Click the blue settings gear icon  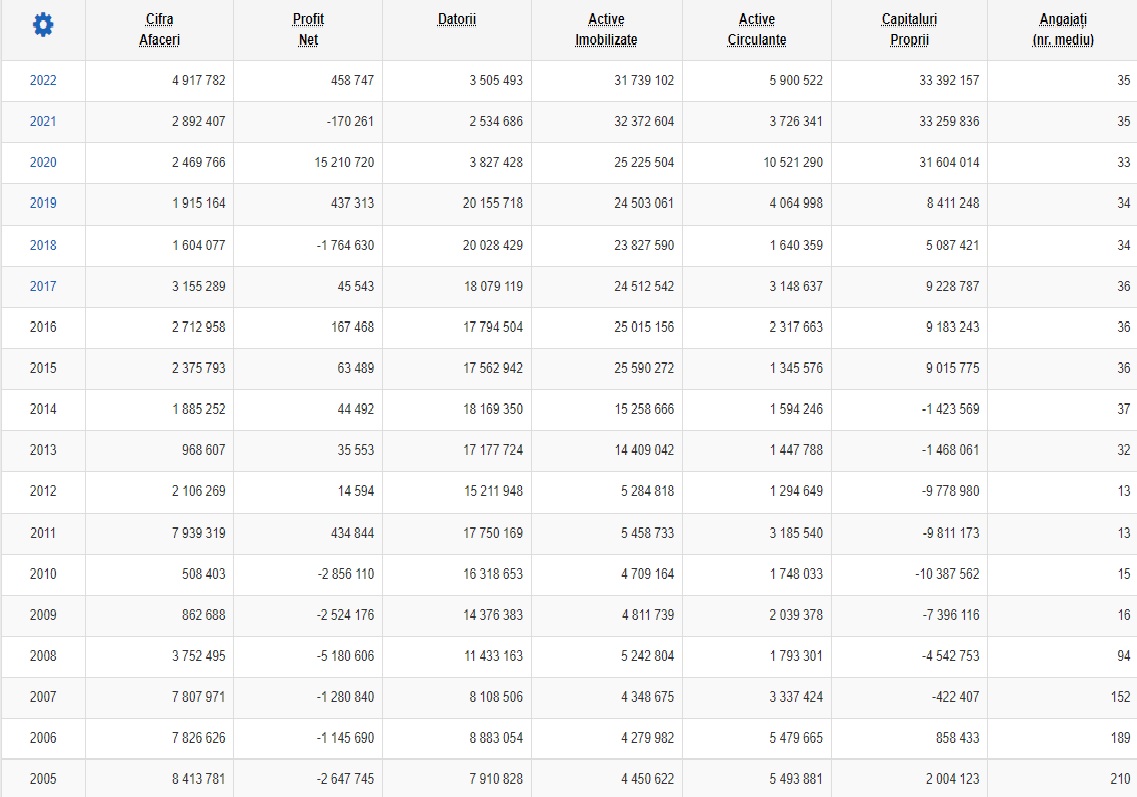click(x=43, y=26)
